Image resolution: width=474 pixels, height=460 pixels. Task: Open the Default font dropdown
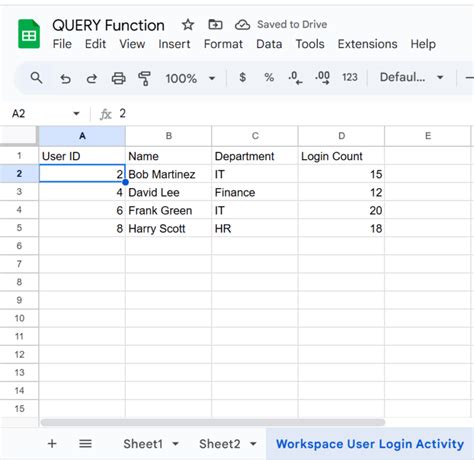(412, 77)
